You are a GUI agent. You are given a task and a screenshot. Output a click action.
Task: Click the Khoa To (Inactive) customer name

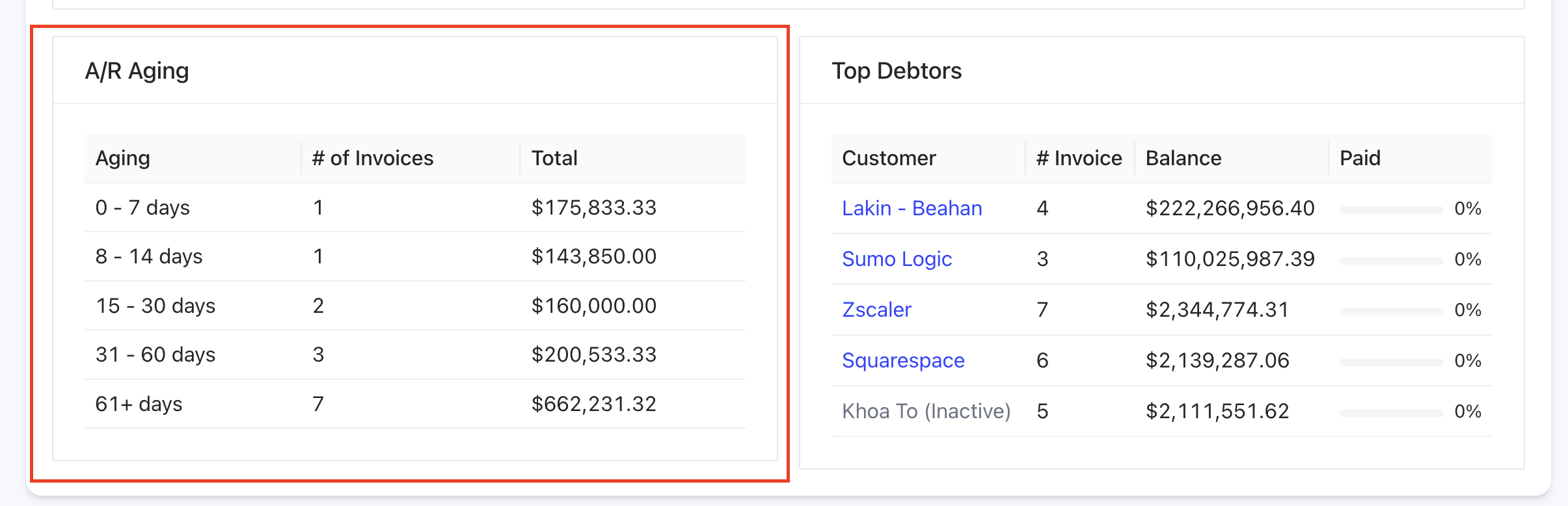(x=926, y=411)
